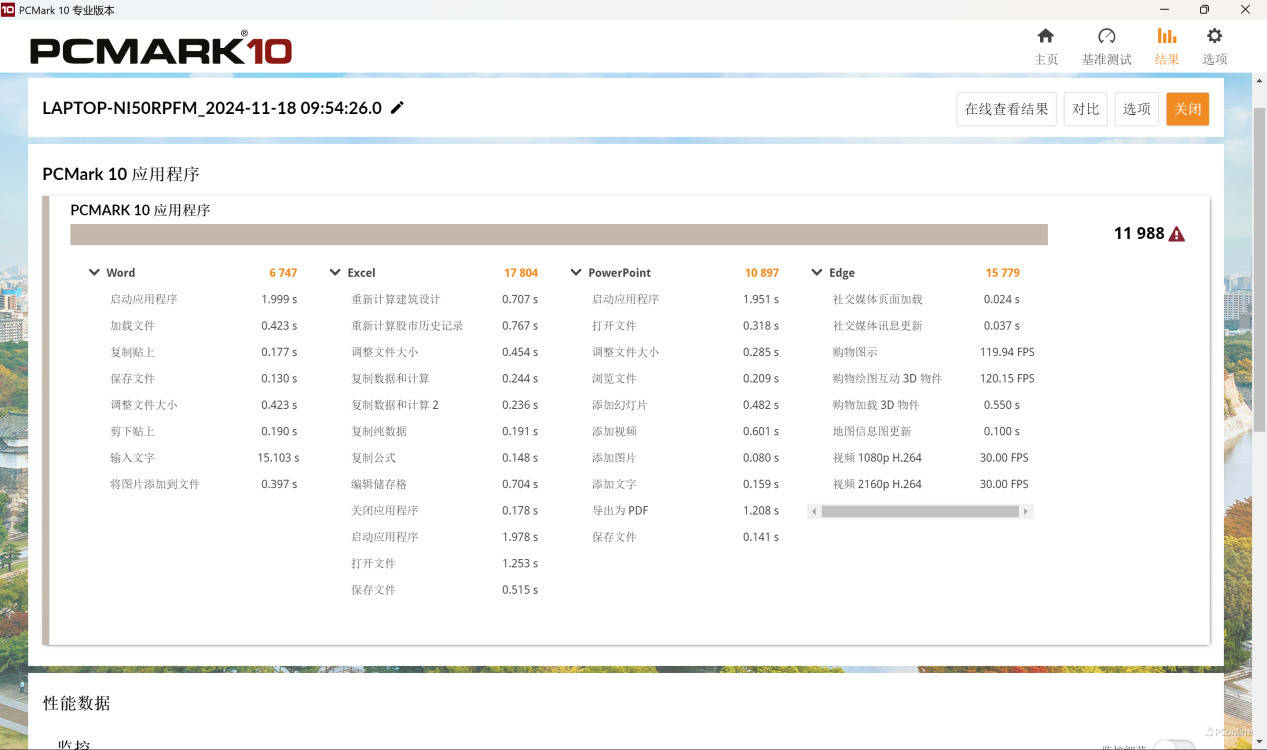Collapse the PowerPoint results section
1267x750 pixels.
point(576,272)
